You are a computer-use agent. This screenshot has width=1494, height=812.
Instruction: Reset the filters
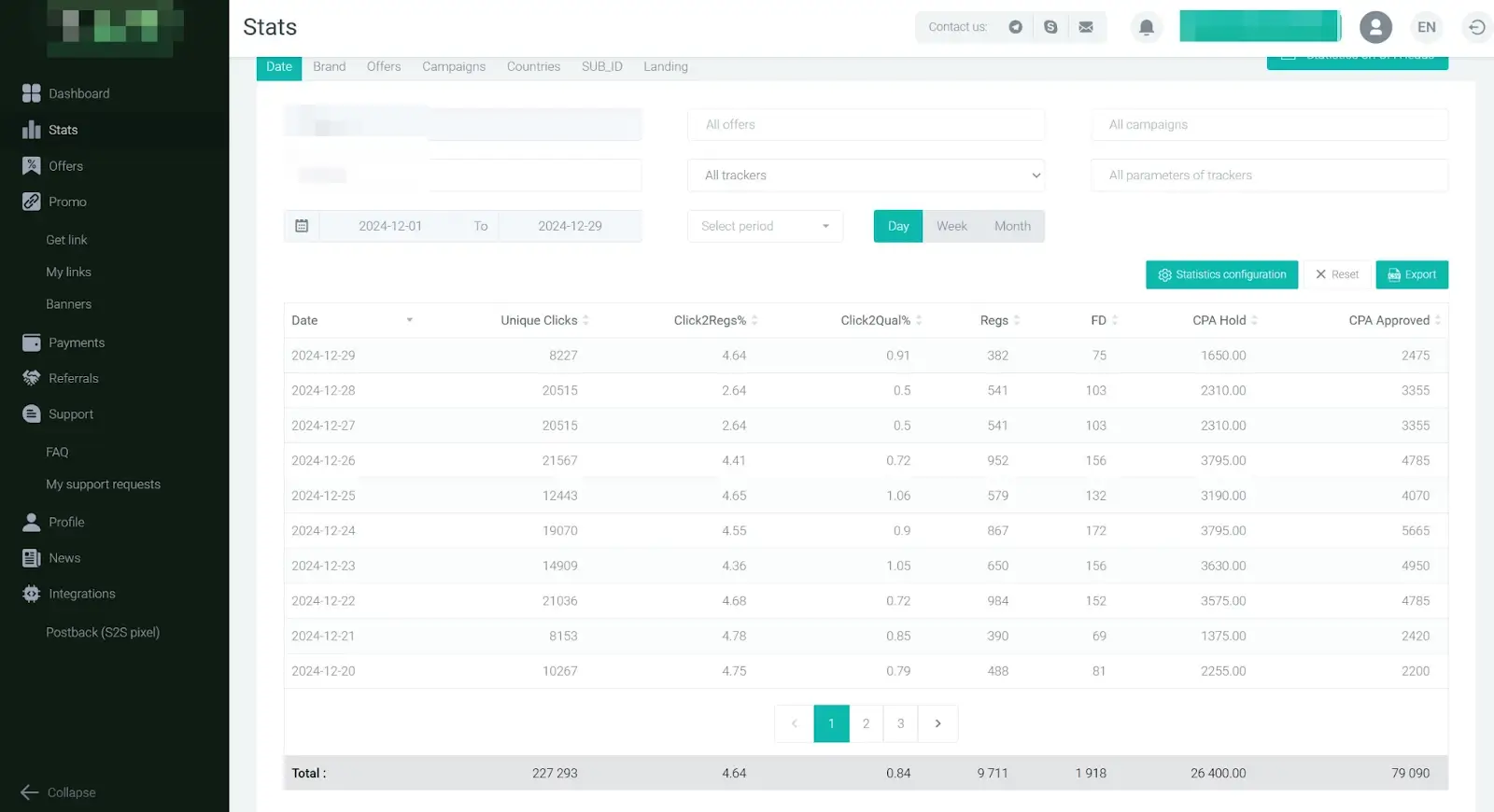coord(1337,274)
